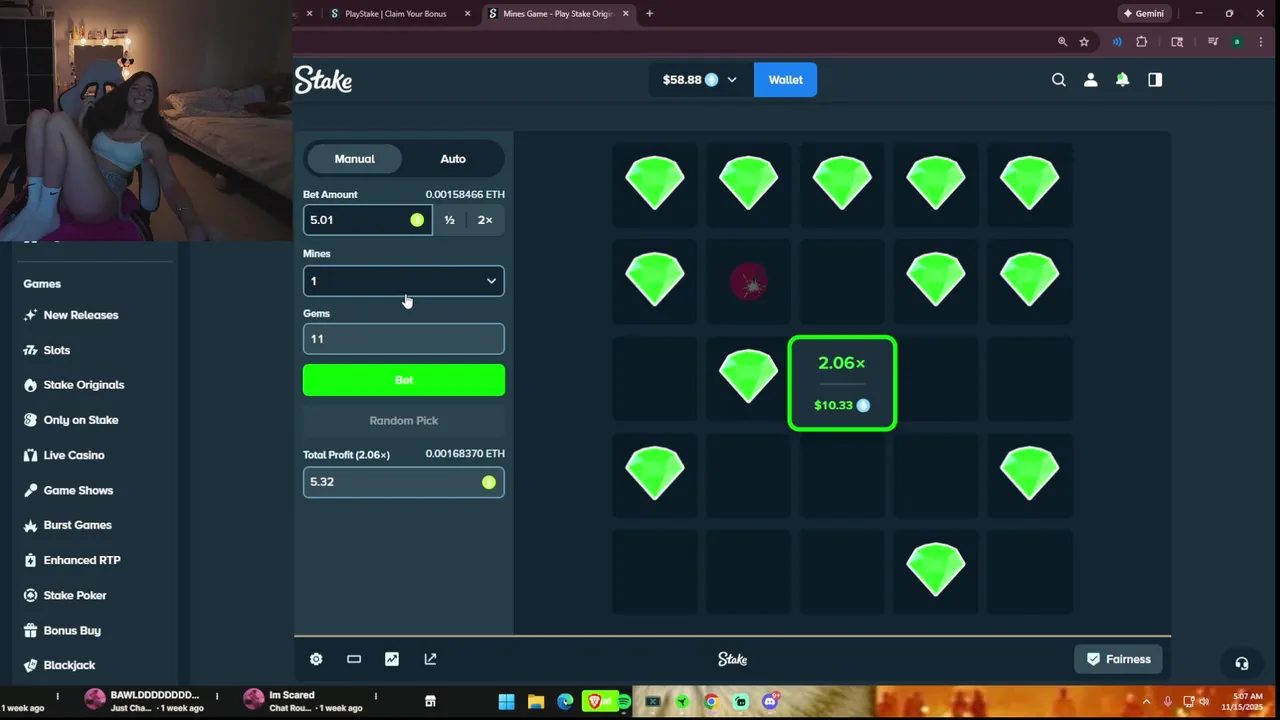This screenshot has height=720, width=1280.
Task: Click the 2.06× payout tile
Action: tap(842, 384)
